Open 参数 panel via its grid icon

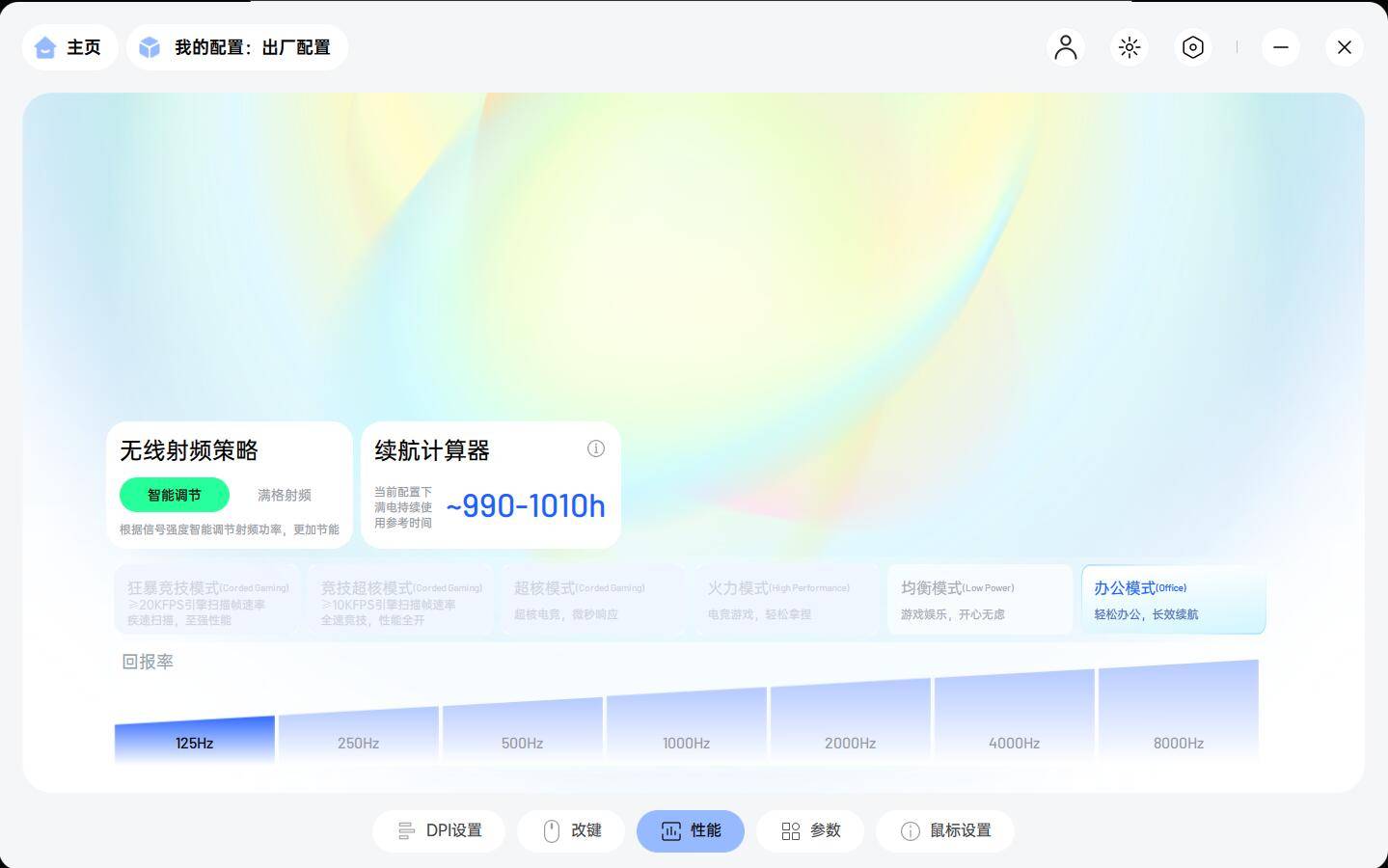[790, 830]
